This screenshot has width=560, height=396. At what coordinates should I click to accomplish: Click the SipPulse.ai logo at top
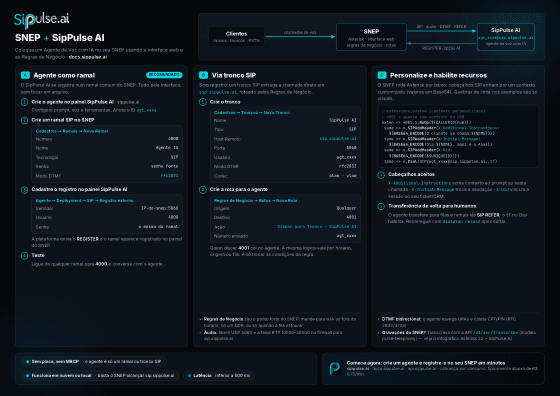tap(41, 20)
